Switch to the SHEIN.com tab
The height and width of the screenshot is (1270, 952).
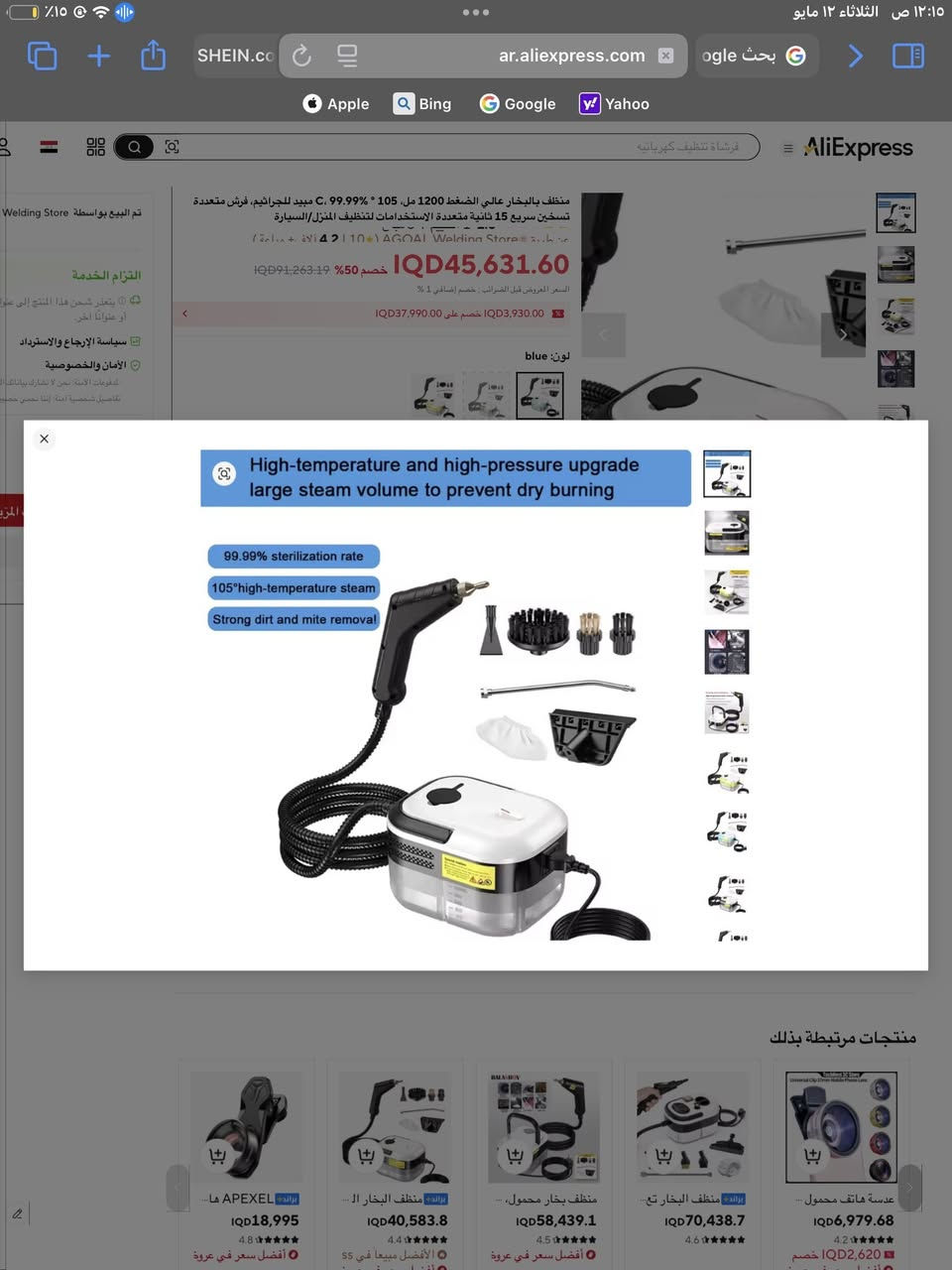click(x=235, y=56)
